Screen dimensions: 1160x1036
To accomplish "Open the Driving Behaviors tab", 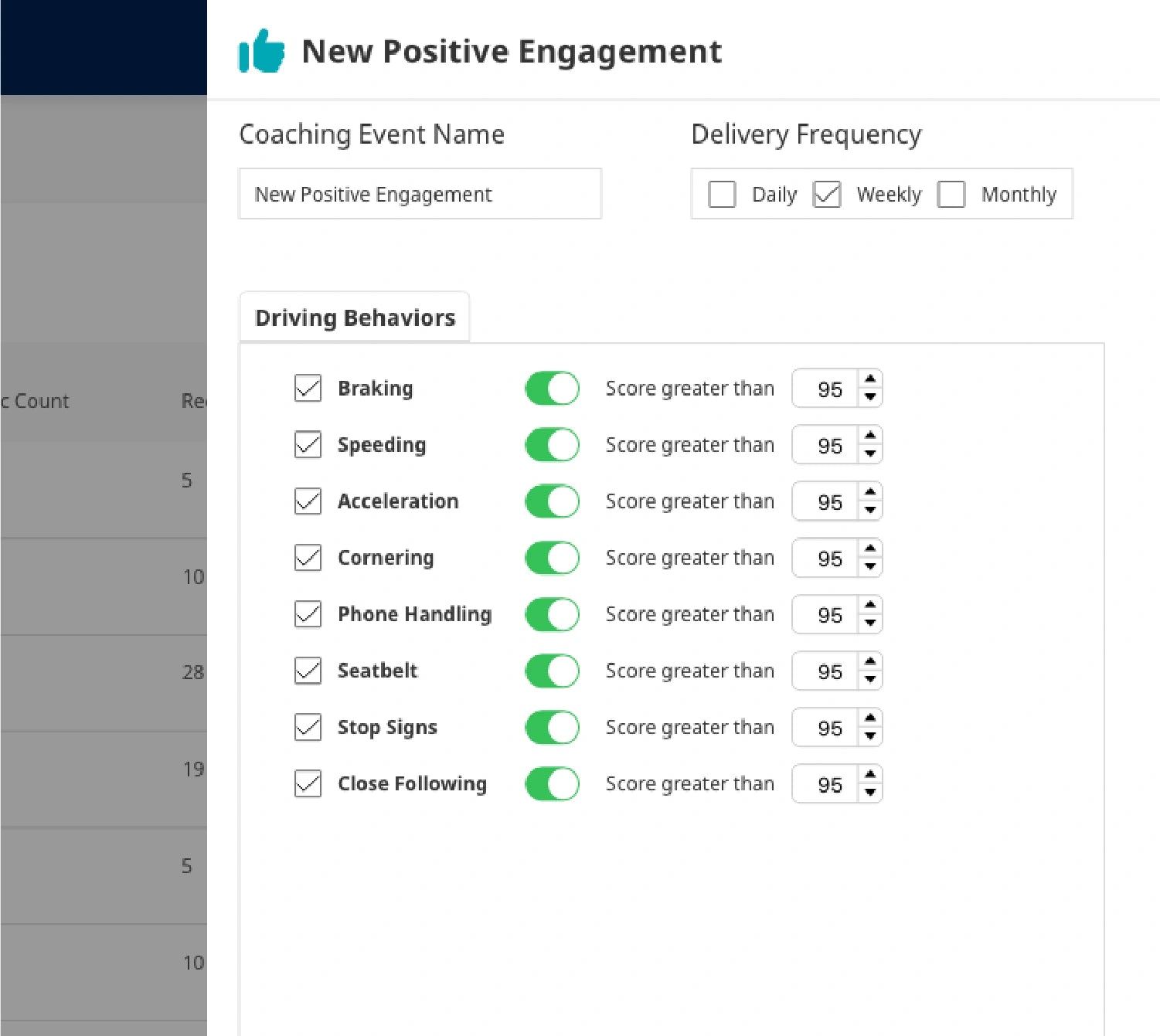I will coord(355,318).
